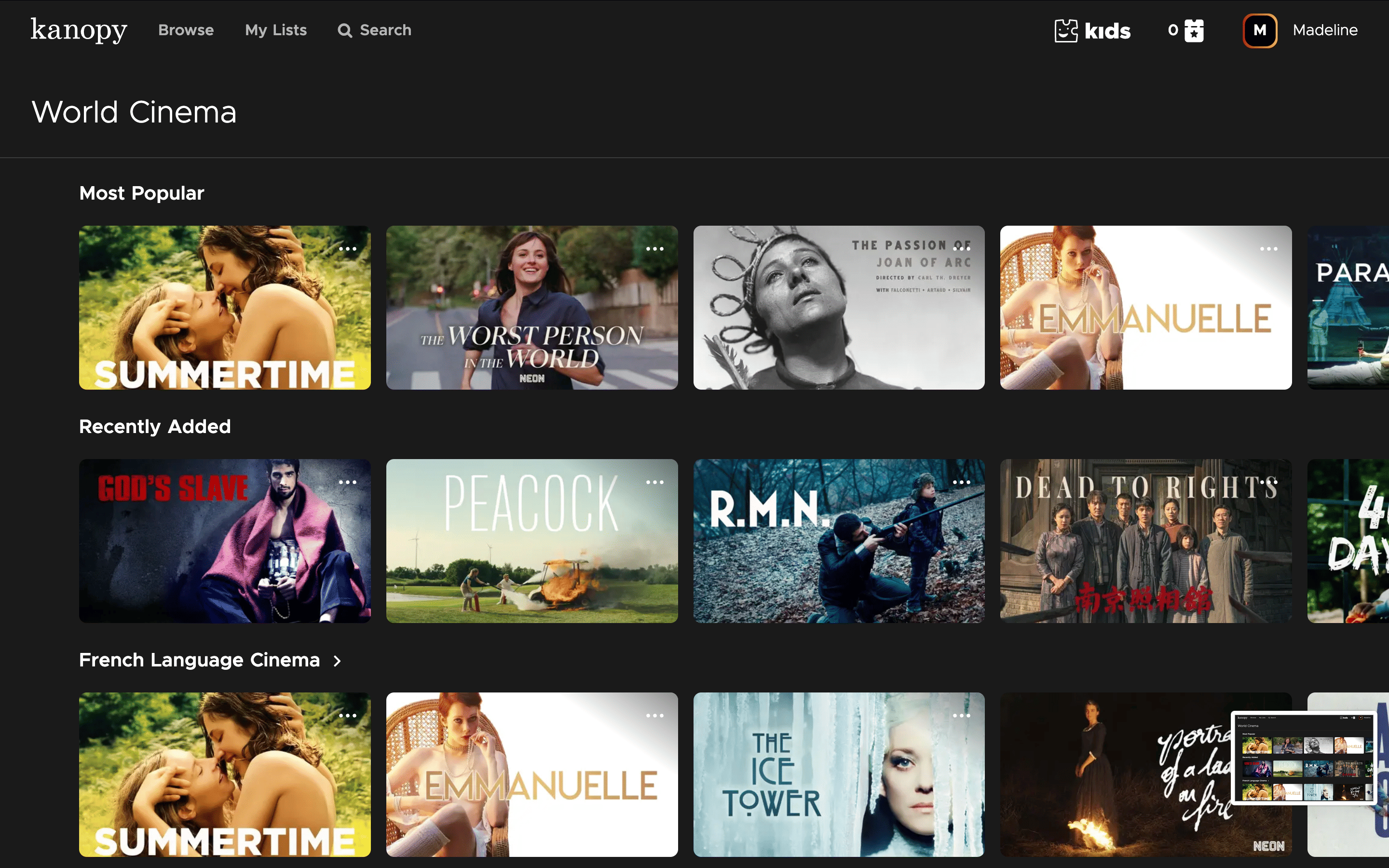Viewport: 1389px width, 868px height.
Task: Open three-dot menu on The Worst Person in the World
Action: [x=655, y=248]
